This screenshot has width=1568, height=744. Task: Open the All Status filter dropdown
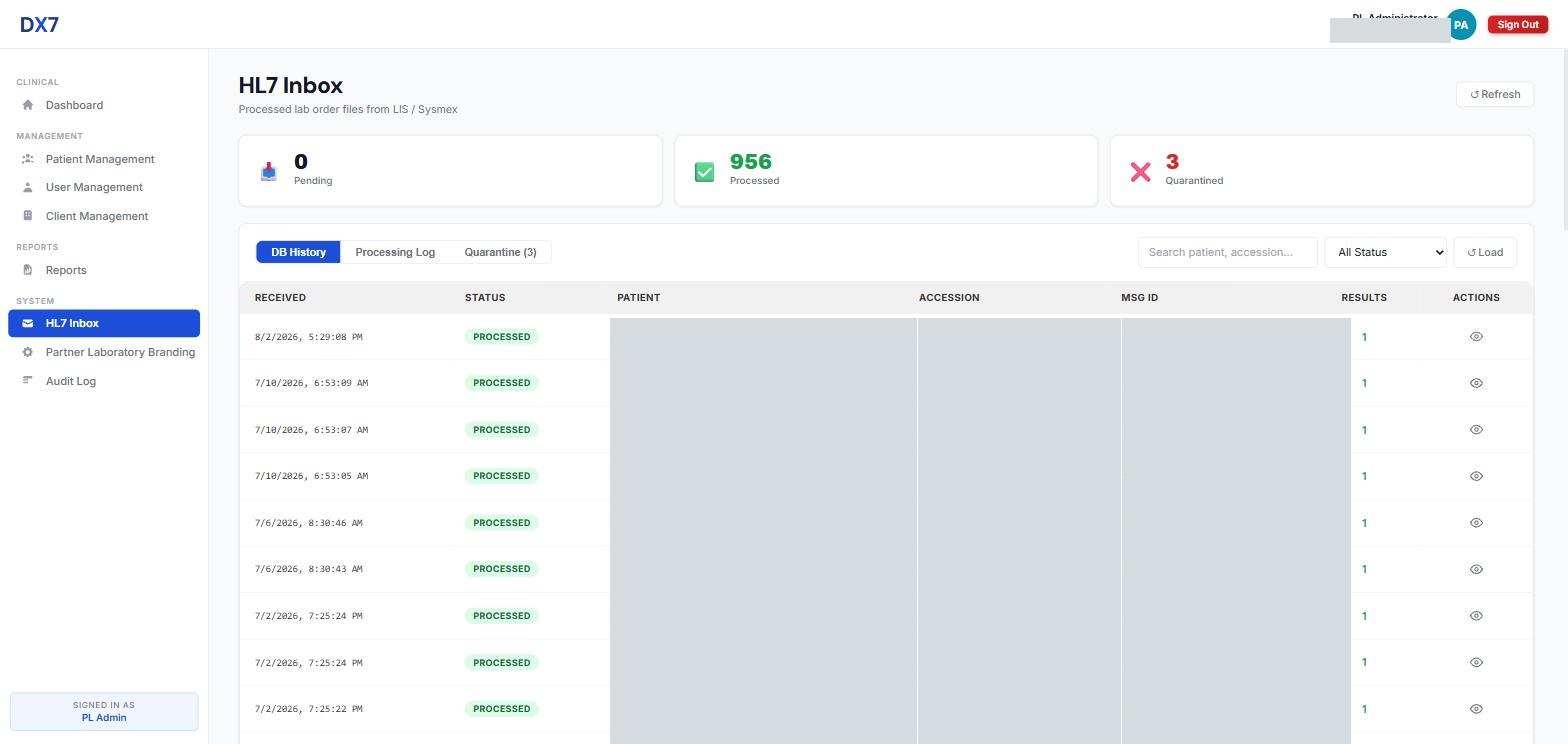[x=1385, y=252]
